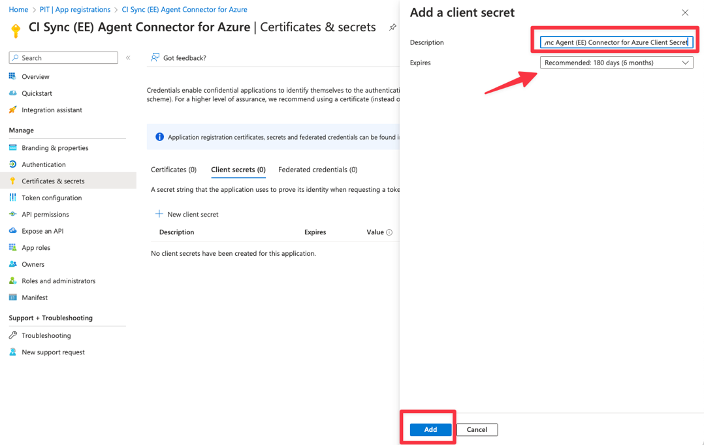Click the plus icon for New client secret
The height and width of the screenshot is (446, 704).
pos(159,214)
